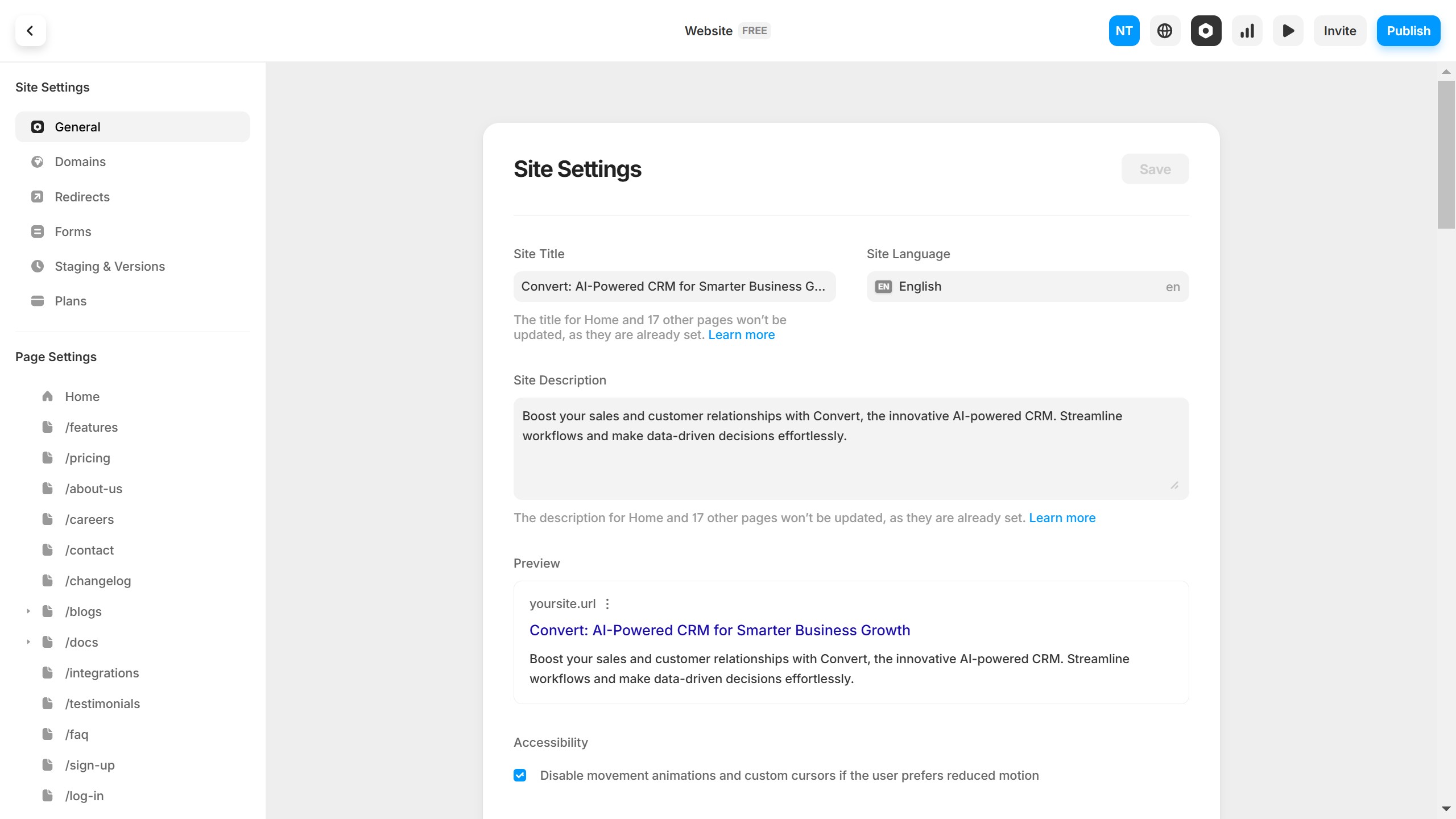Open the Plans settings section

click(71, 301)
